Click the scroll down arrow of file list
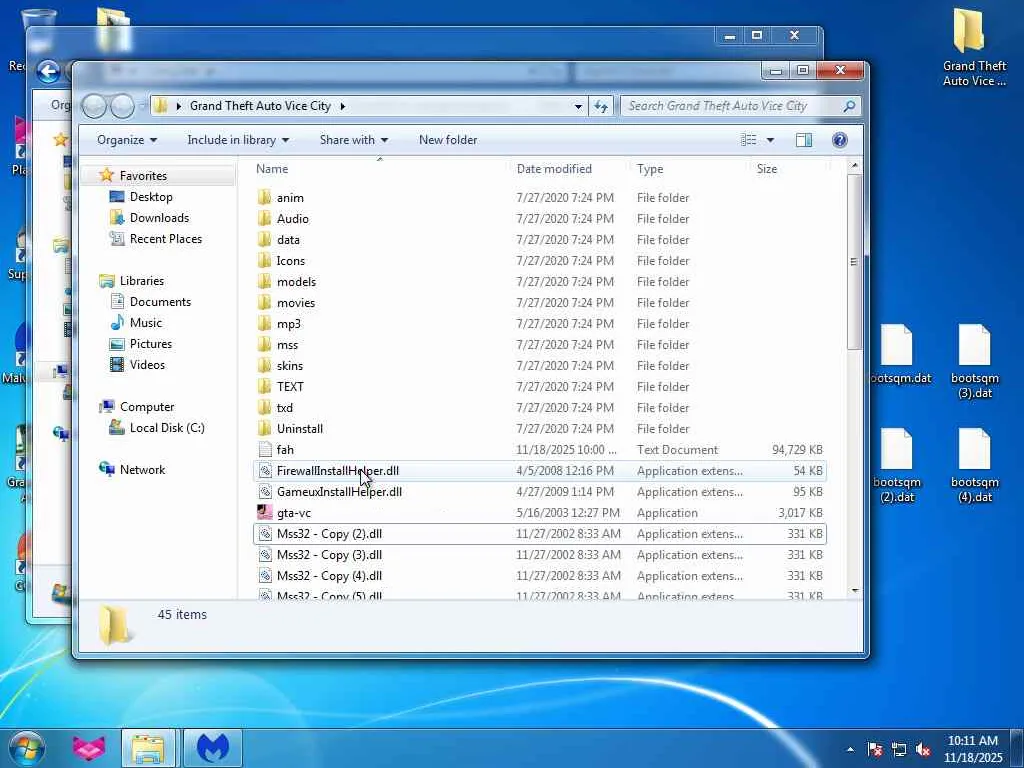Screen dimensions: 1024x768 coord(854,590)
